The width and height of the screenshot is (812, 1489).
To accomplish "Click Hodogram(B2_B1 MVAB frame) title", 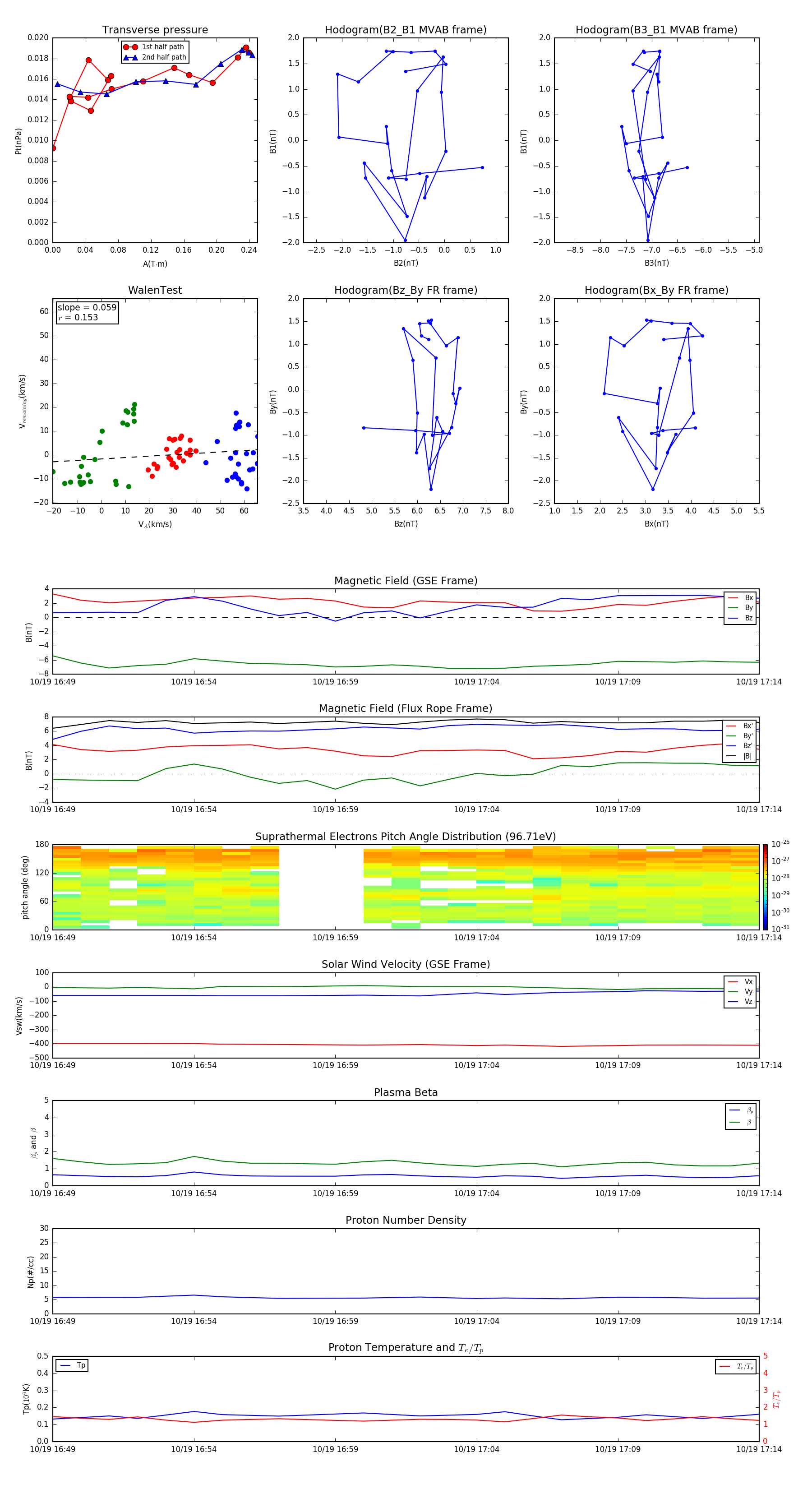I will (x=406, y=30).
